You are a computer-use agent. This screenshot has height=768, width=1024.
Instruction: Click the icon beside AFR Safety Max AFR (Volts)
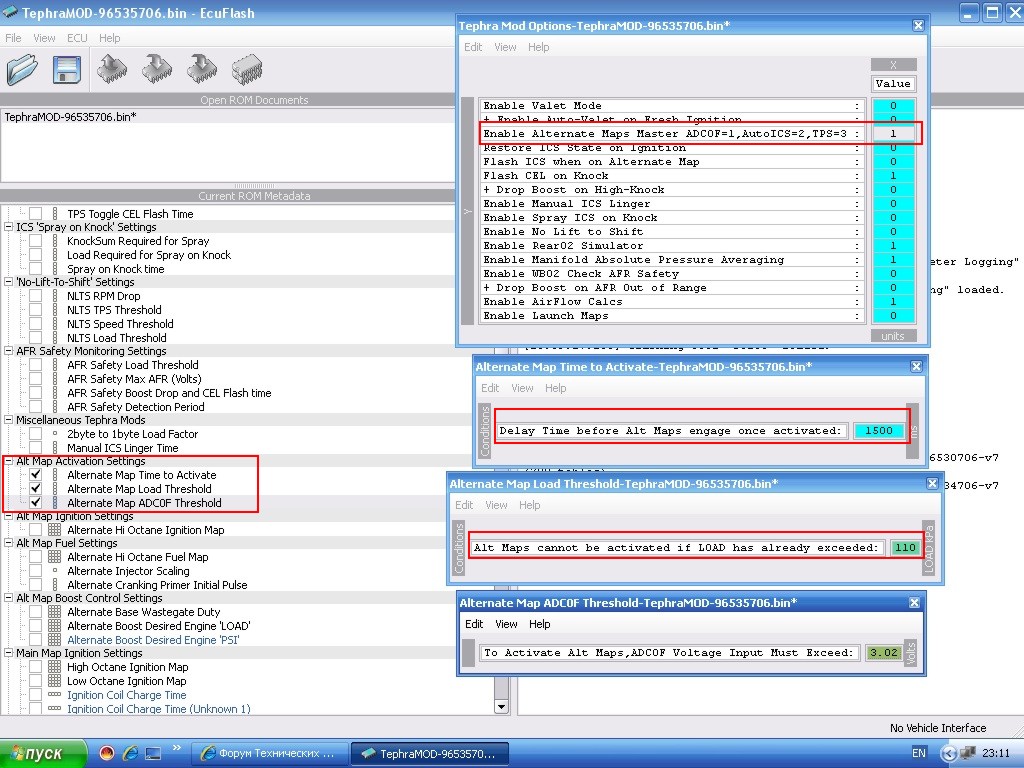[x=55, y=379]
